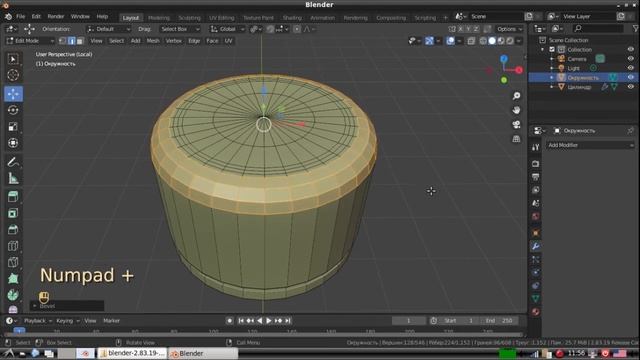Play the animation forward
The image size is (640, 360).
click(x=269, y=321)
